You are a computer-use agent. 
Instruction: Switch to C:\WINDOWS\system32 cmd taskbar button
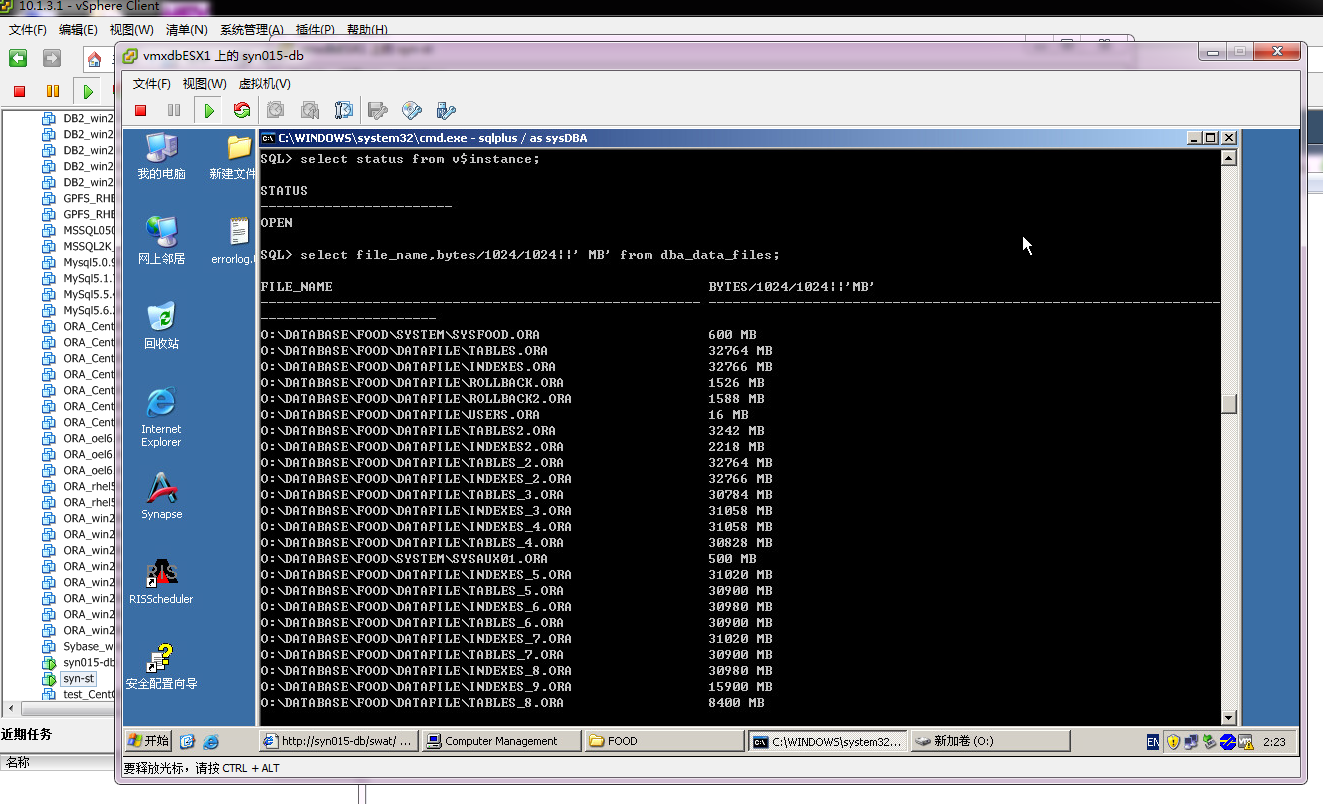pos(828,741)
